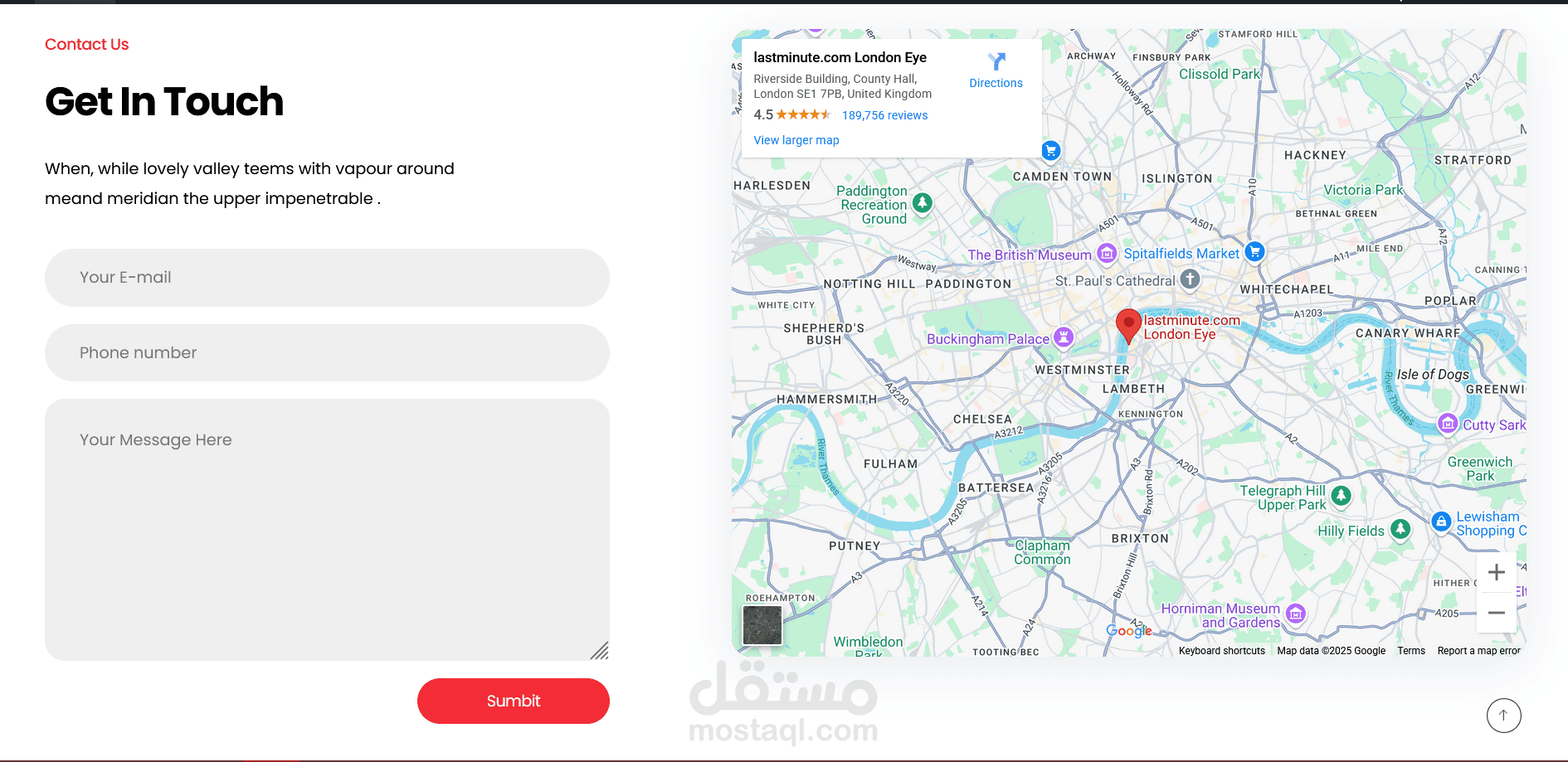The image size is (1568, 762).
Task: Zoom in the map with plus button
Action: pos(1497,572)
